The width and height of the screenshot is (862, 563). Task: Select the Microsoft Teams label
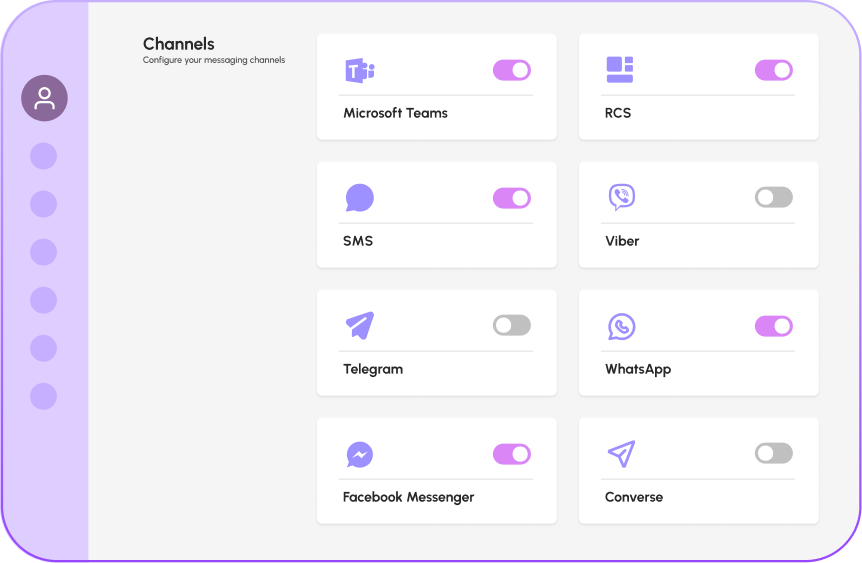395,113
